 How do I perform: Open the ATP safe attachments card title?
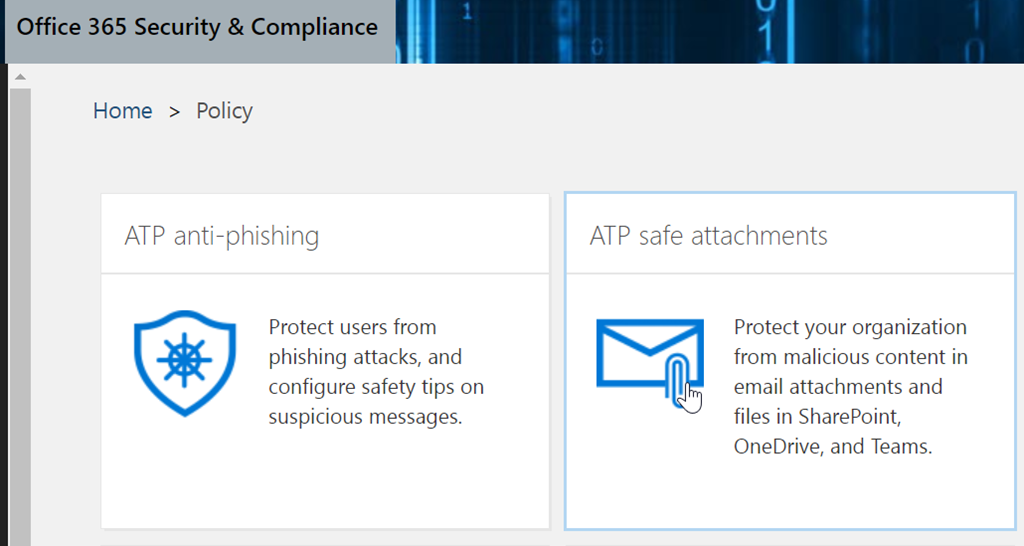(x=708, y=236)
